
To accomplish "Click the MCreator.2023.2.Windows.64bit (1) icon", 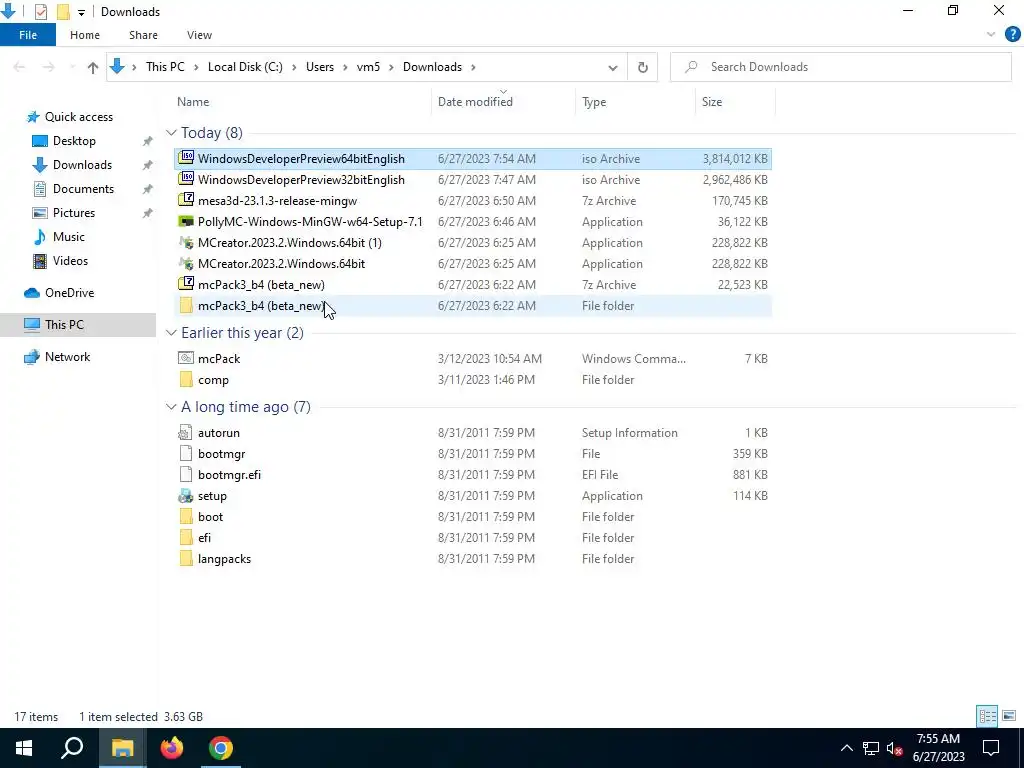I will pos(186,242).
